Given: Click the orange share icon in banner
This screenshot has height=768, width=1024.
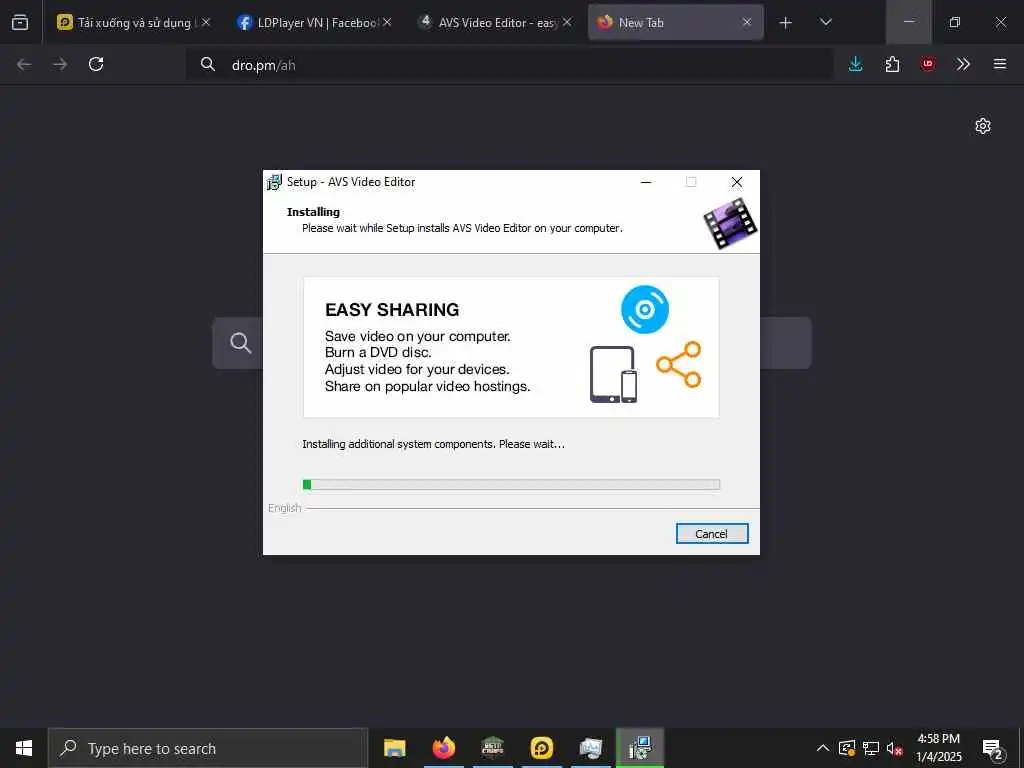Looking at the screenshot, I should 679,364.
